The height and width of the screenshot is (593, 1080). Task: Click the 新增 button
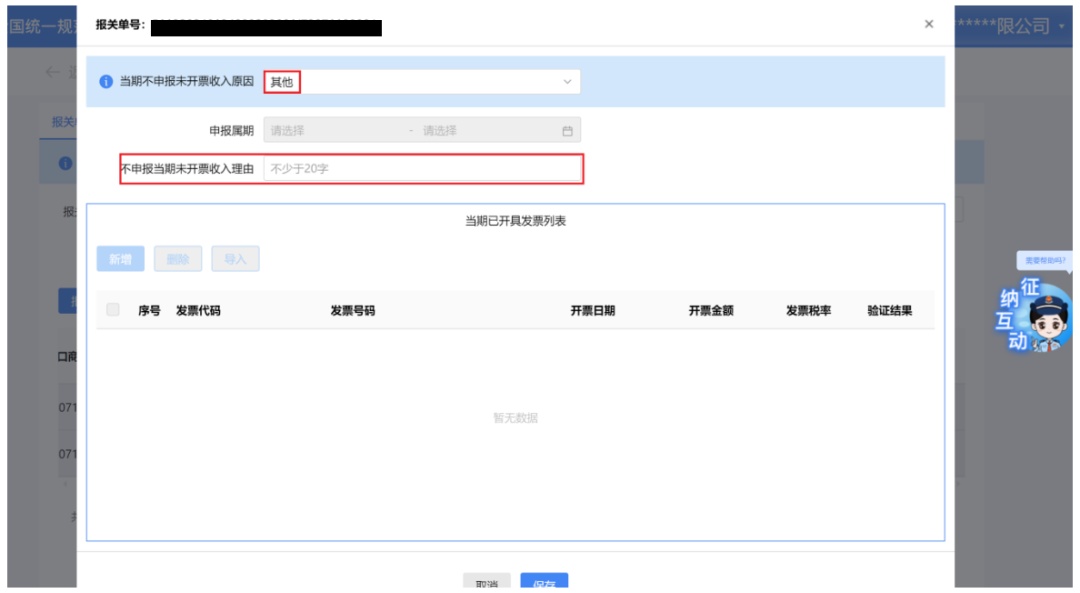(x=121, y=259)
